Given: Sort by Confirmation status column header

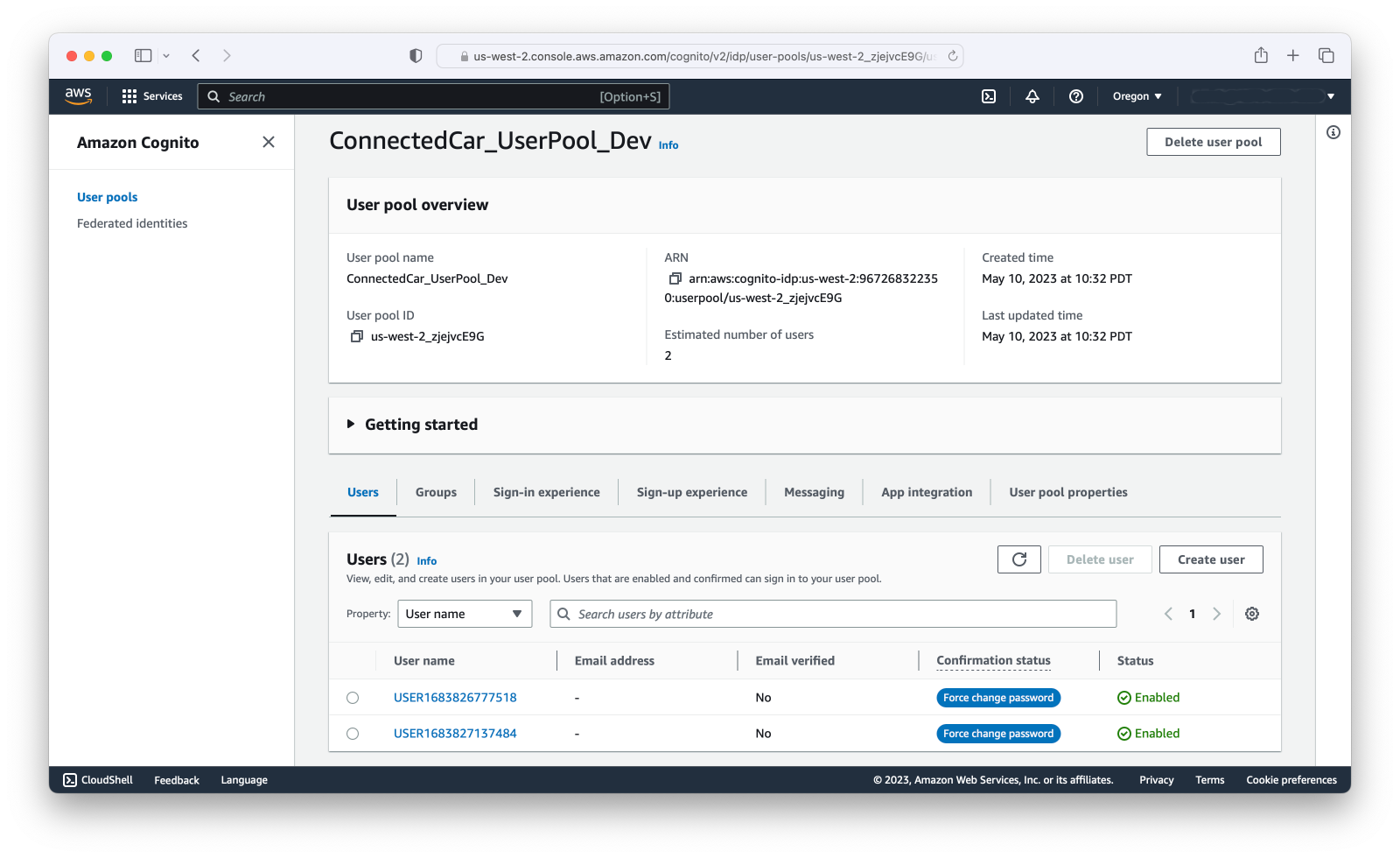Looking at the screenshot, I should point(993,661).
